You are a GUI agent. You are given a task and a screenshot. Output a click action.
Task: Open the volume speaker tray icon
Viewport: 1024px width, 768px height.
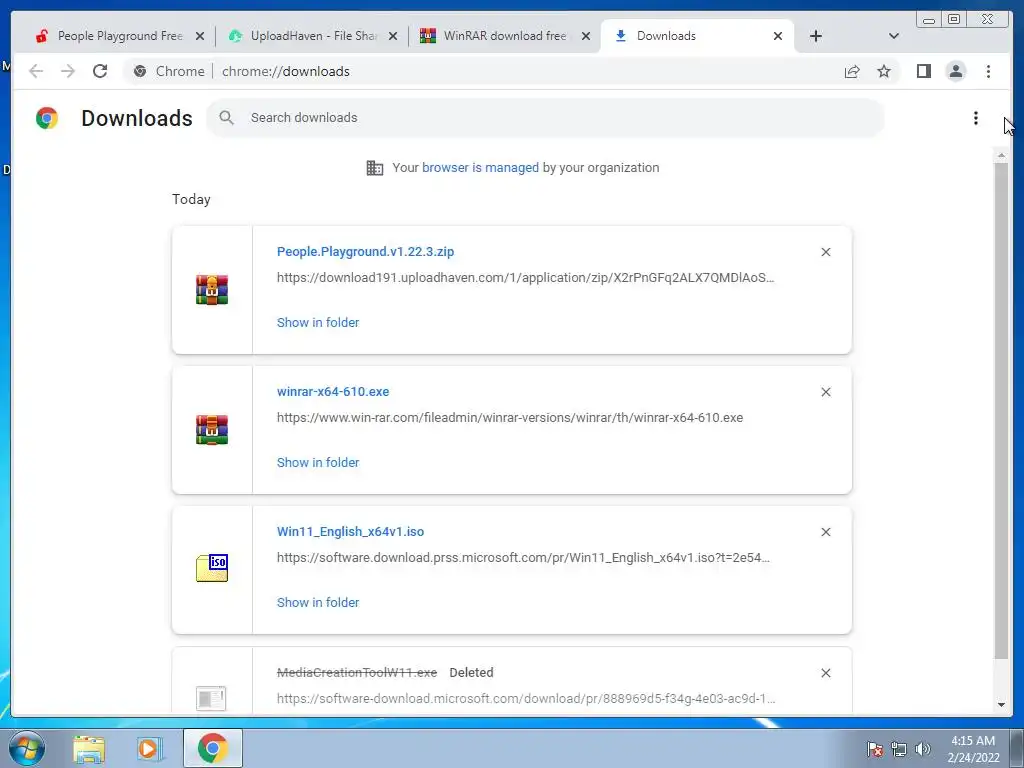pos(923,749)
